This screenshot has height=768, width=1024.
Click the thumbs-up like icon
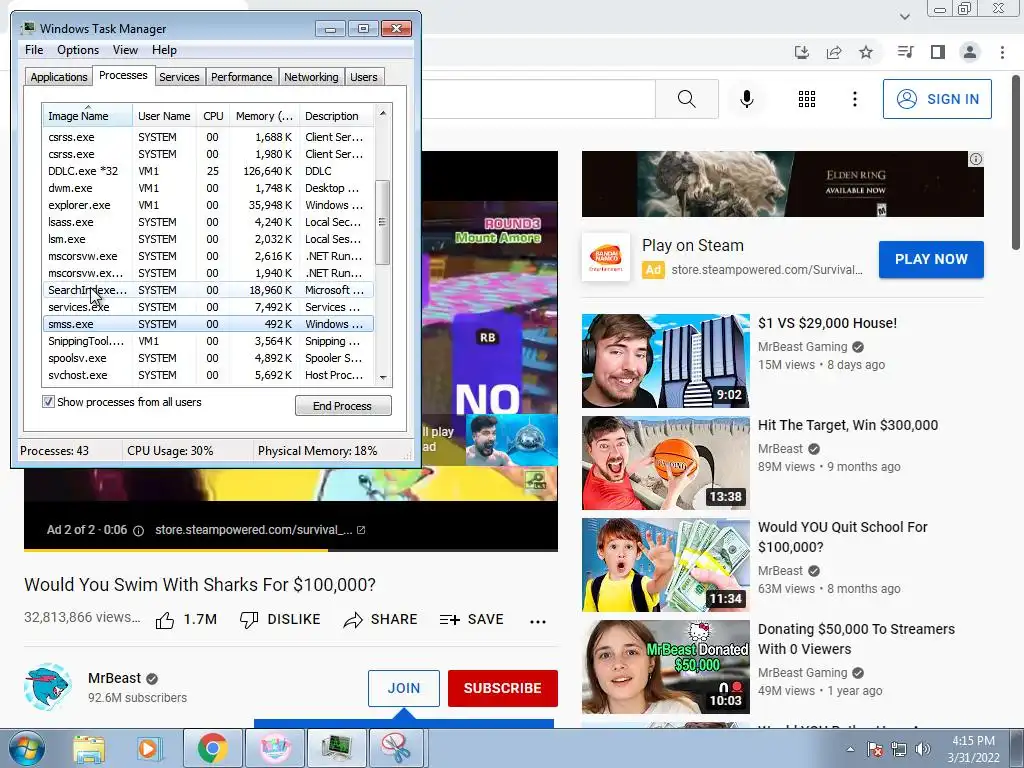(165, 620)
